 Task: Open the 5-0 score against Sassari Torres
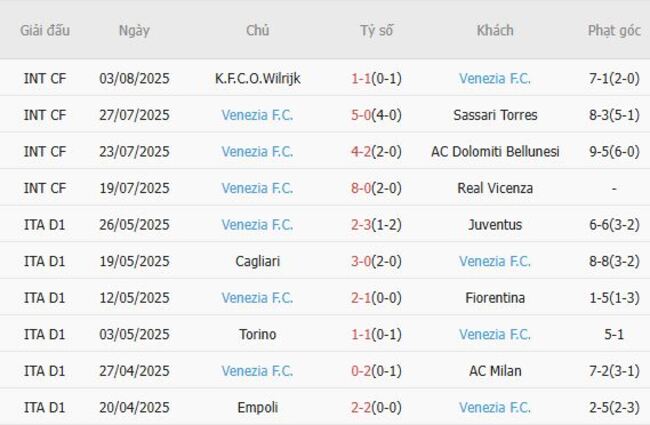[362, 115]
